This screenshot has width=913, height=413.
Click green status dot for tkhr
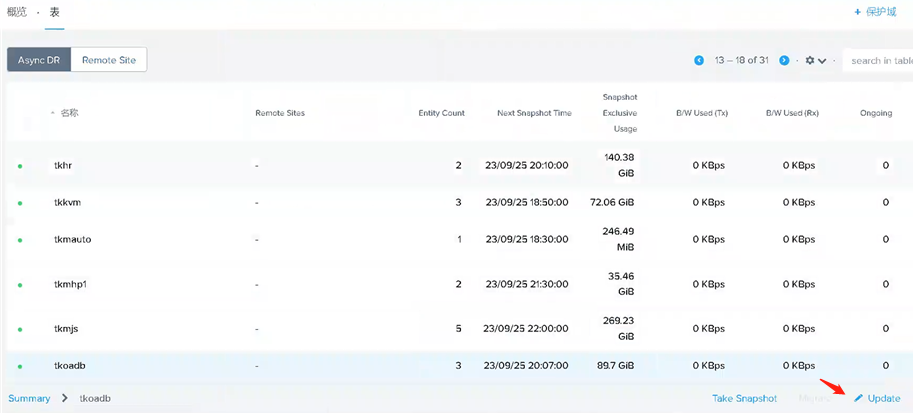pos(20,166)
